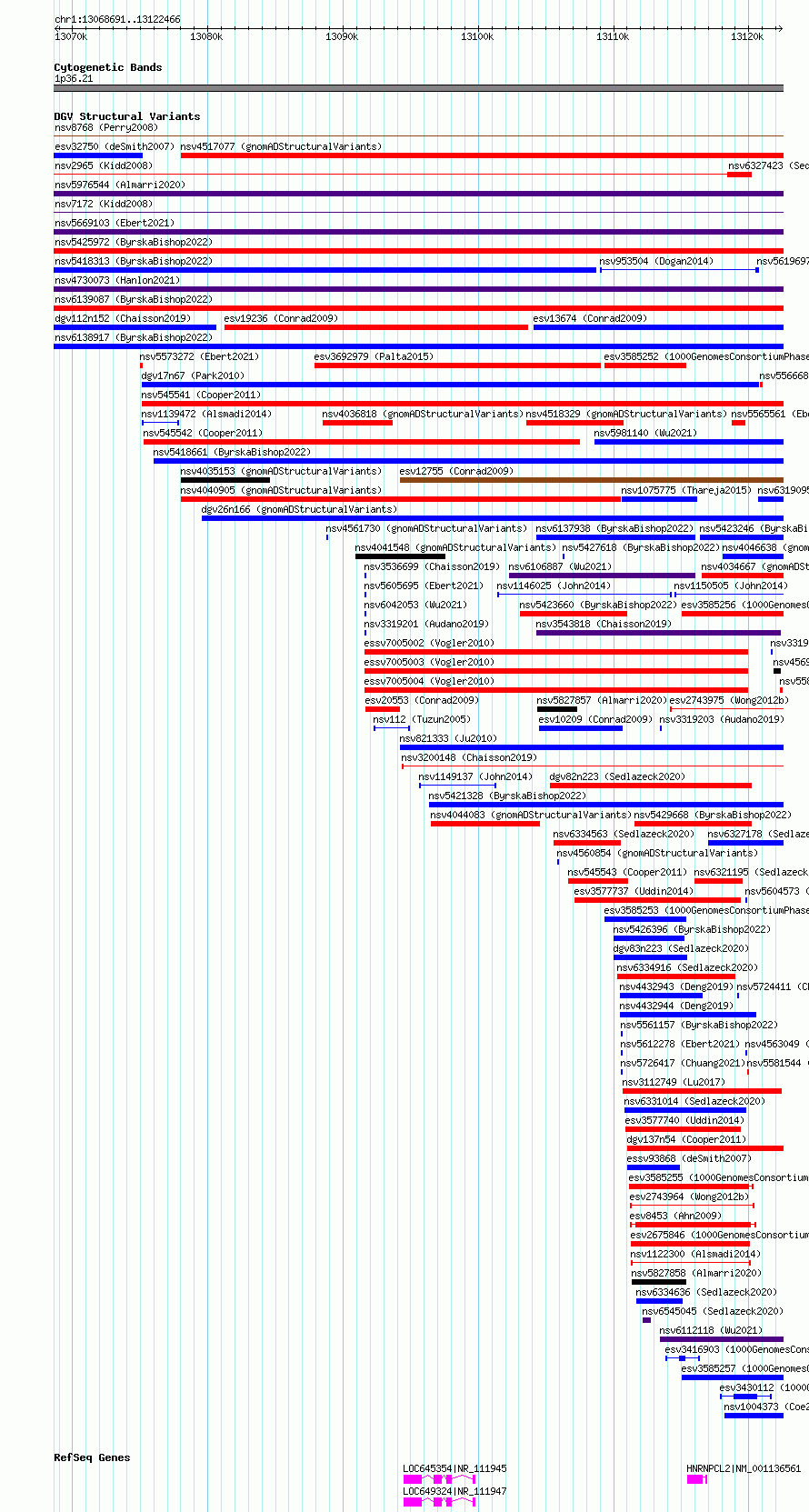
Task: Click the chr1:13068691..13122466 region label
Action: (117, 19)
